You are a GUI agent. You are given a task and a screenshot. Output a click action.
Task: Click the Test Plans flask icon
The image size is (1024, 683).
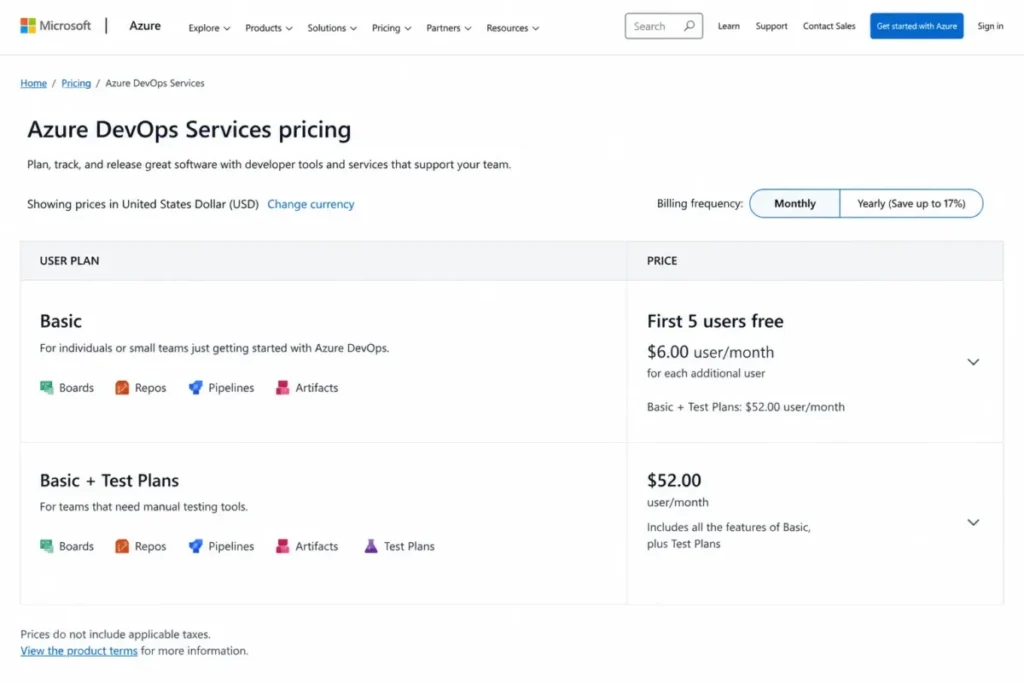371,546
